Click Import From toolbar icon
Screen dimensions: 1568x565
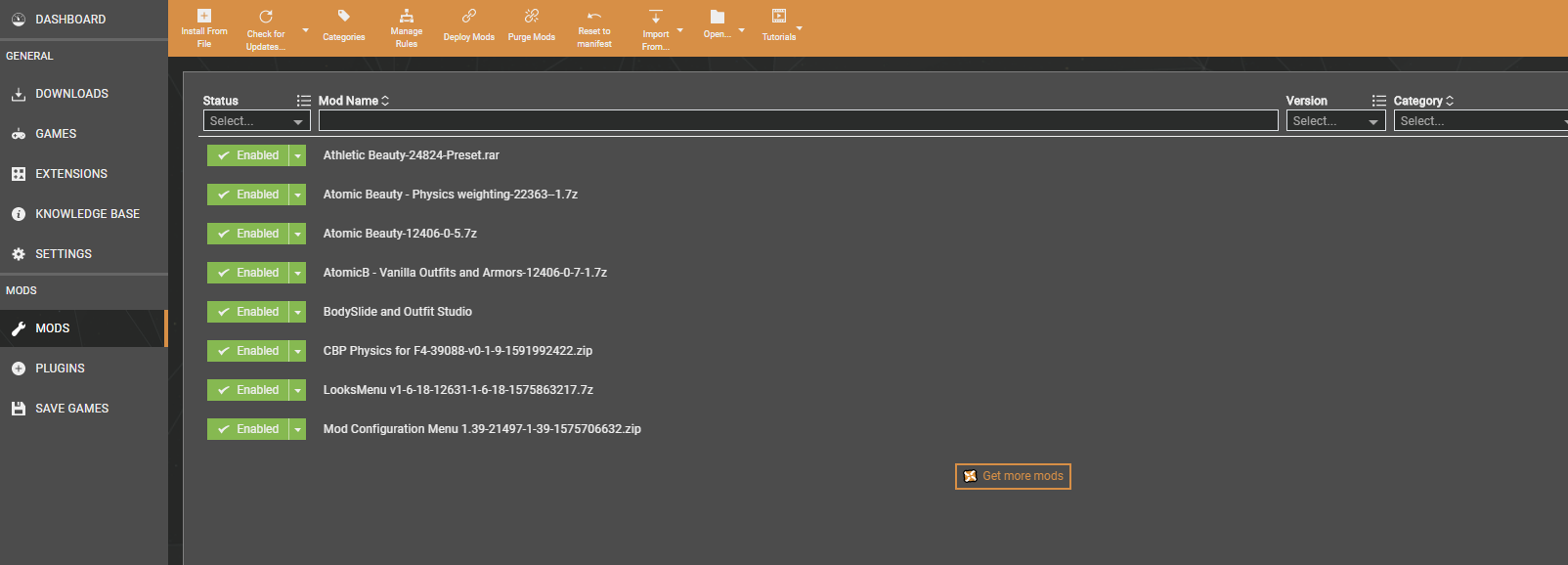[x=656, y=17]
